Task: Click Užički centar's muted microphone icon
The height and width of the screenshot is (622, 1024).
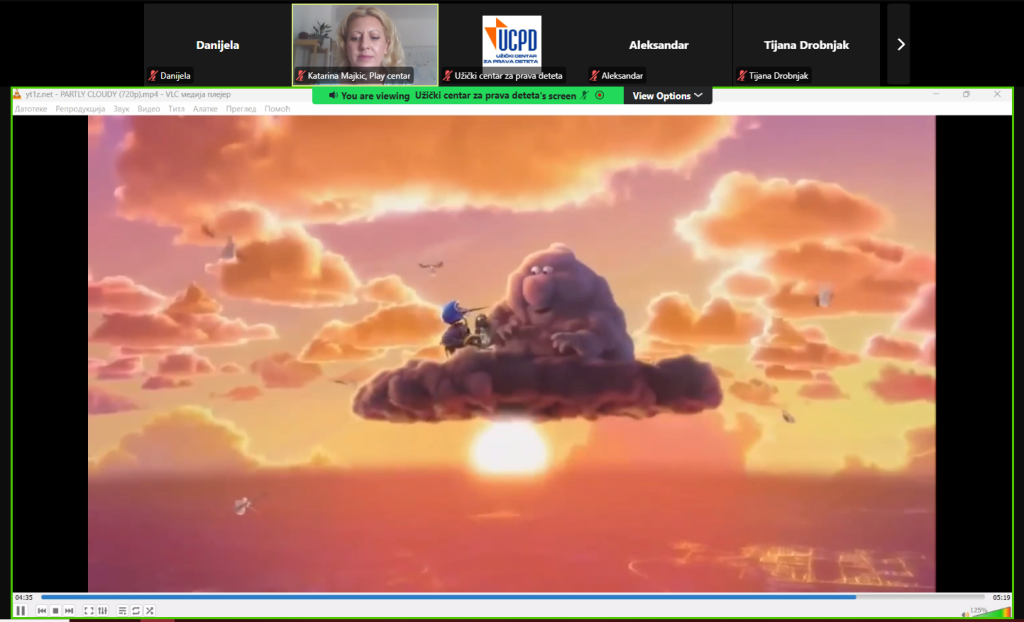Action: [447, 76]
